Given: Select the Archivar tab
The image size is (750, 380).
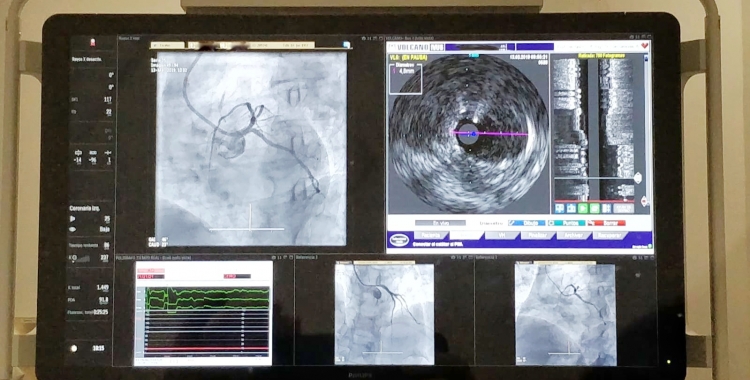Looking at the screenshot, I should (x=573, y=236).
